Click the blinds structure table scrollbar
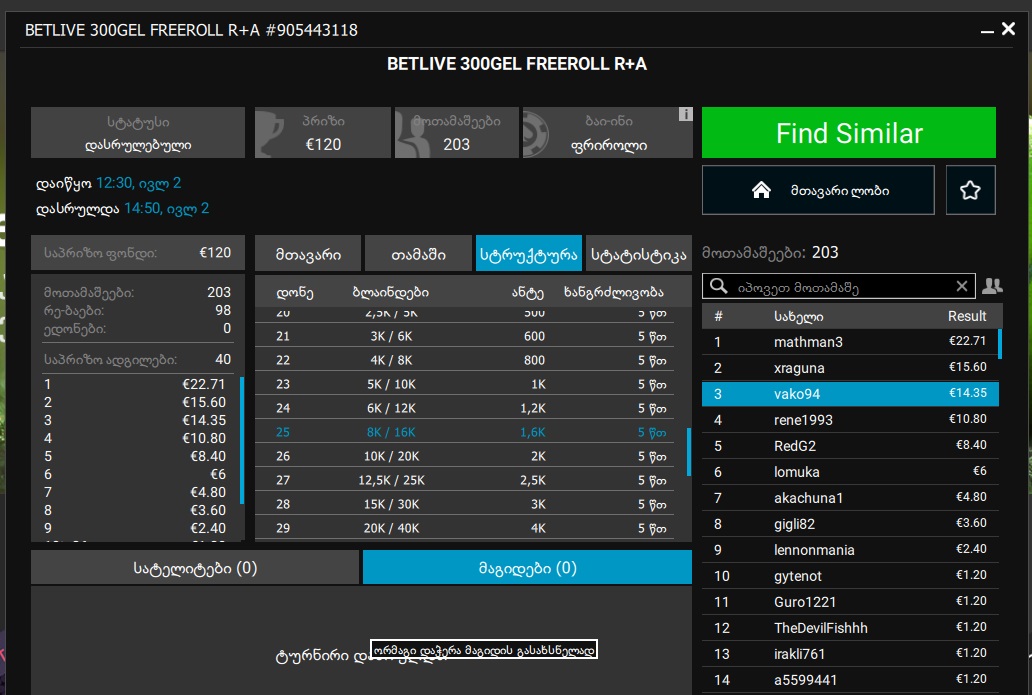Screen dimensions: 1032x695 (x=689, y=451)
